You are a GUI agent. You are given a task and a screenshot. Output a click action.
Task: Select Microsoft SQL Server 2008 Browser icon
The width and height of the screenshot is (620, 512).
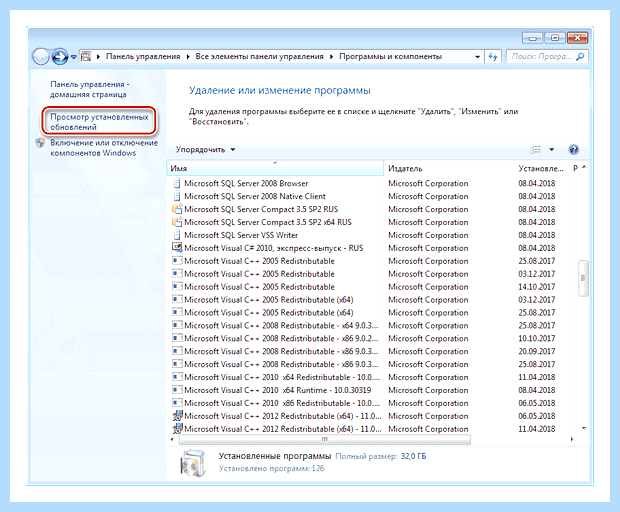(x=178, y=183)
